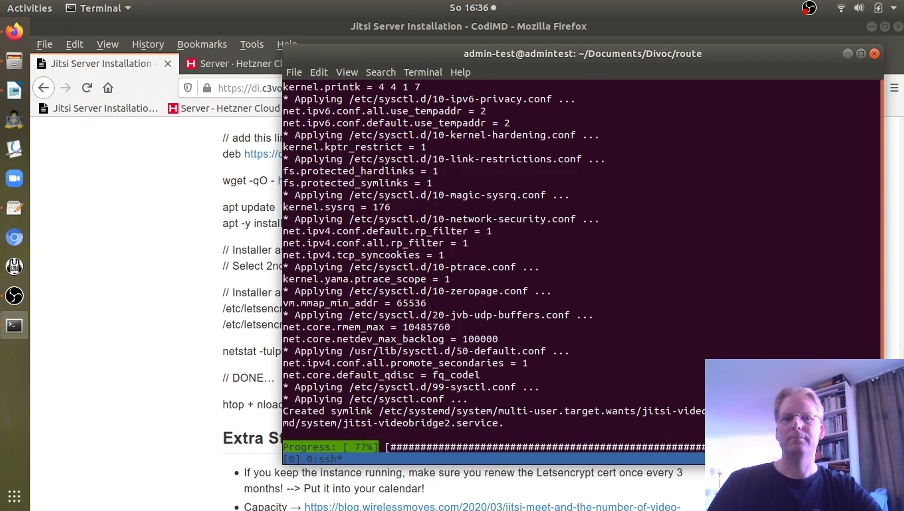Open the volume indicator in top panel
This screenshot has width=904, height=511.
coord(859,8)
